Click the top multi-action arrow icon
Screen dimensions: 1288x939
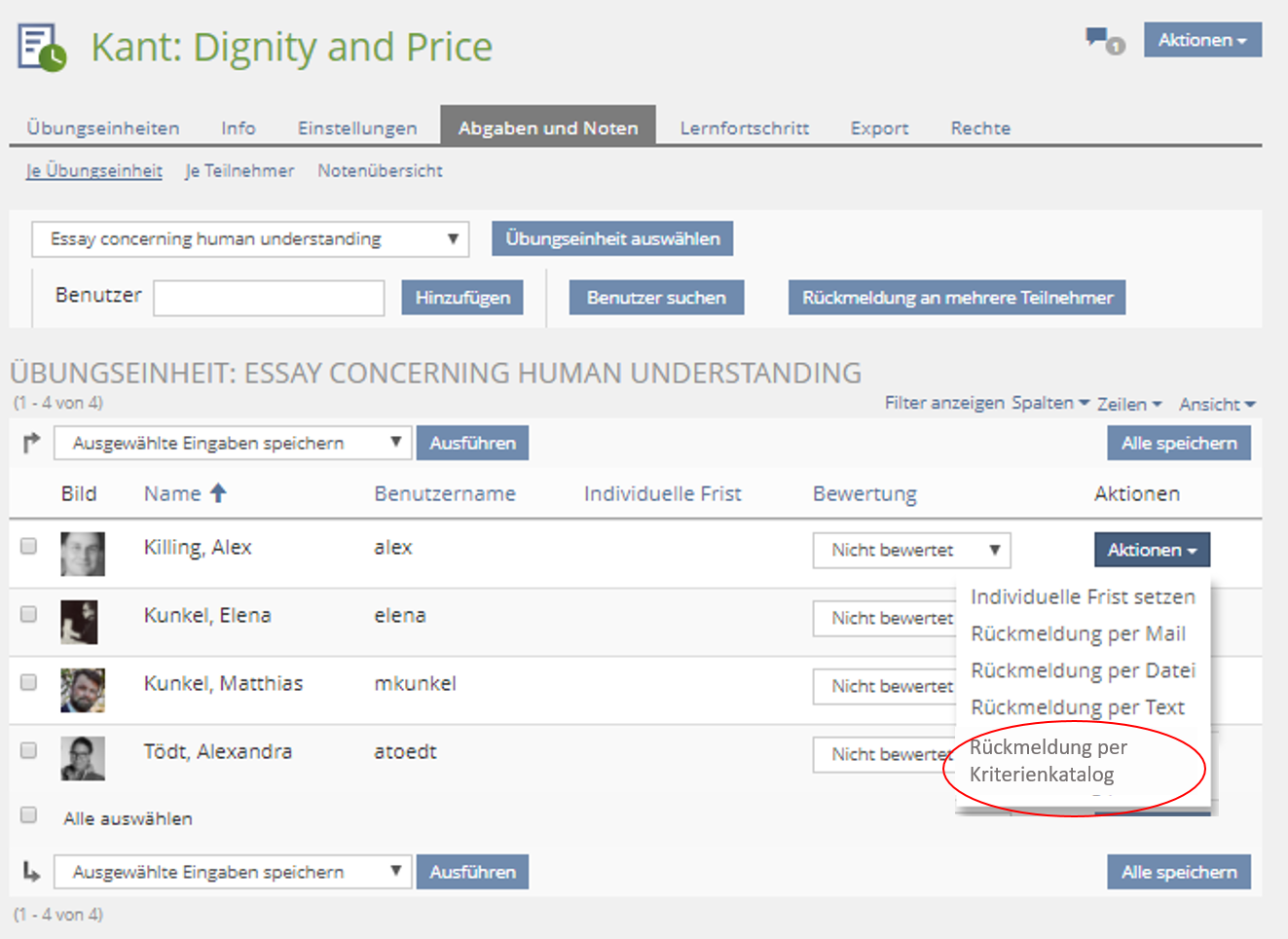[31, 443]
